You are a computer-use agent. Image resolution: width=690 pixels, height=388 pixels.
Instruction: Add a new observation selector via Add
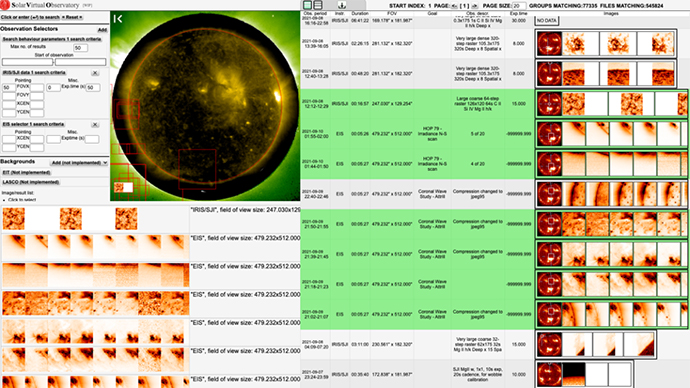[x=102, y=30]
